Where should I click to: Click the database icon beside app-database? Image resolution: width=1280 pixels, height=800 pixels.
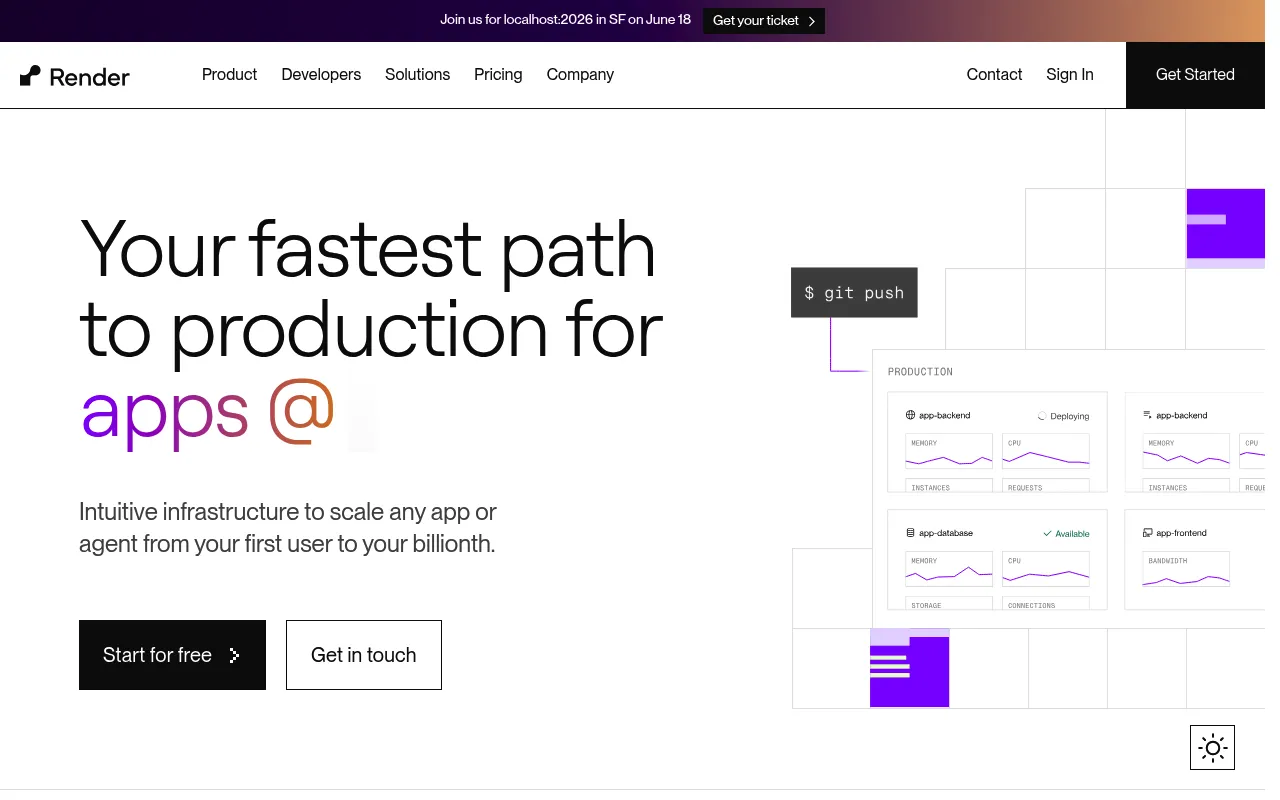(x=911, y=533)
